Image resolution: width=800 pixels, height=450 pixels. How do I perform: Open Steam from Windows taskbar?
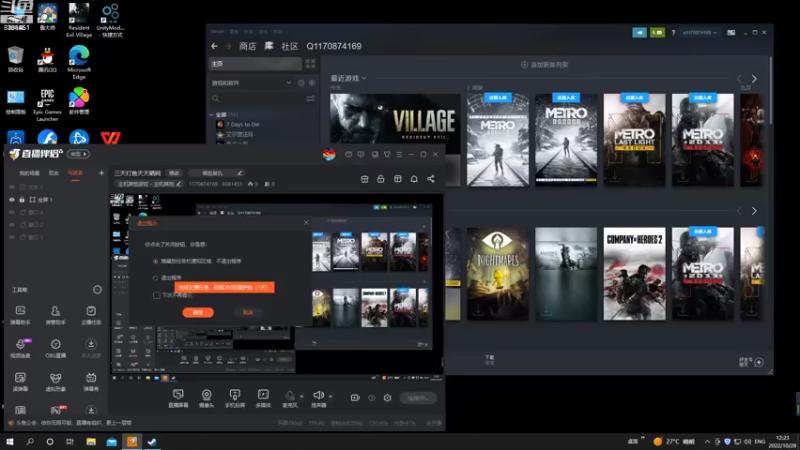click(x=152, y=441)
